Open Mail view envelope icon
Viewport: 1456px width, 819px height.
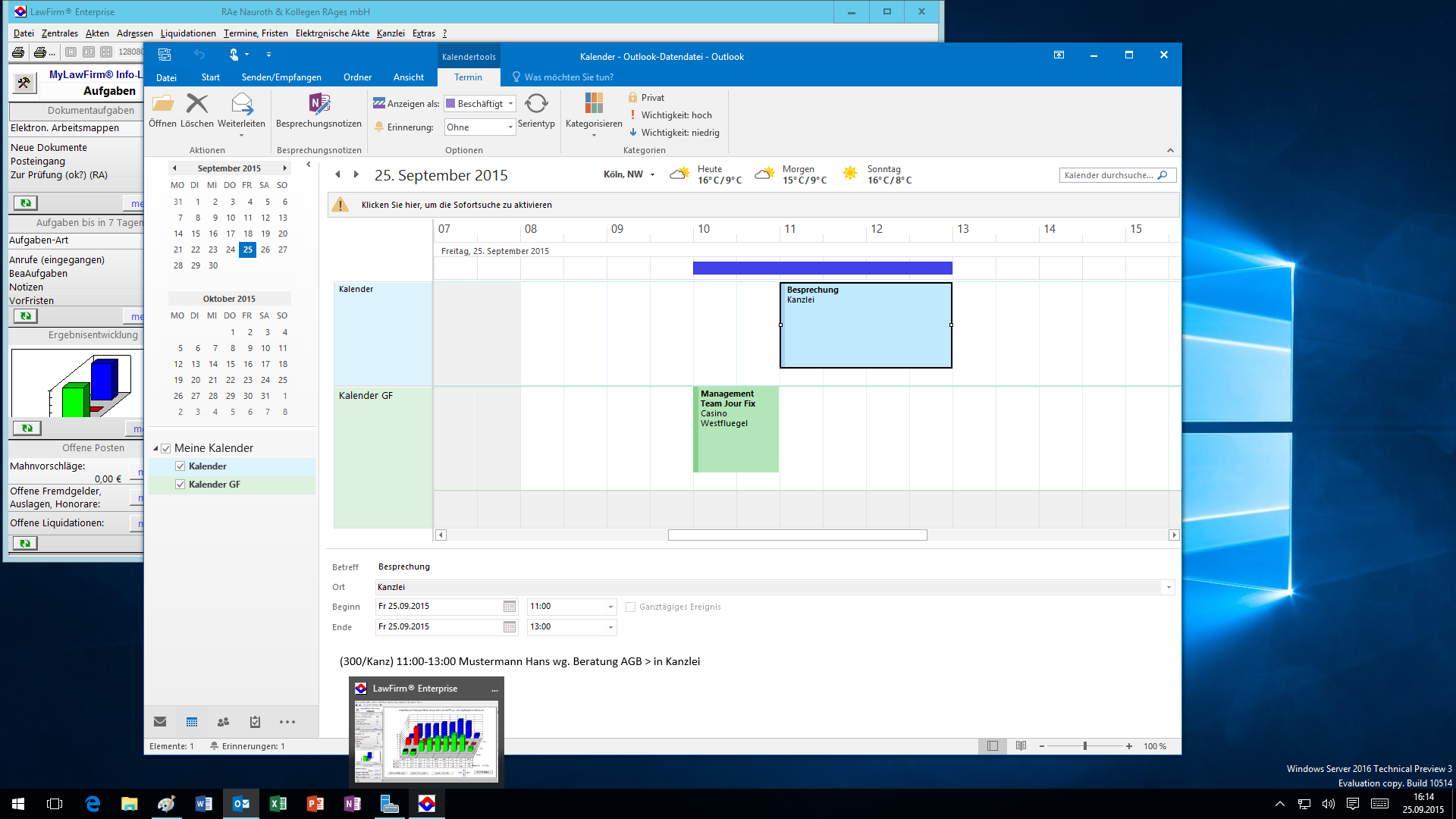[x=160, y=722]
